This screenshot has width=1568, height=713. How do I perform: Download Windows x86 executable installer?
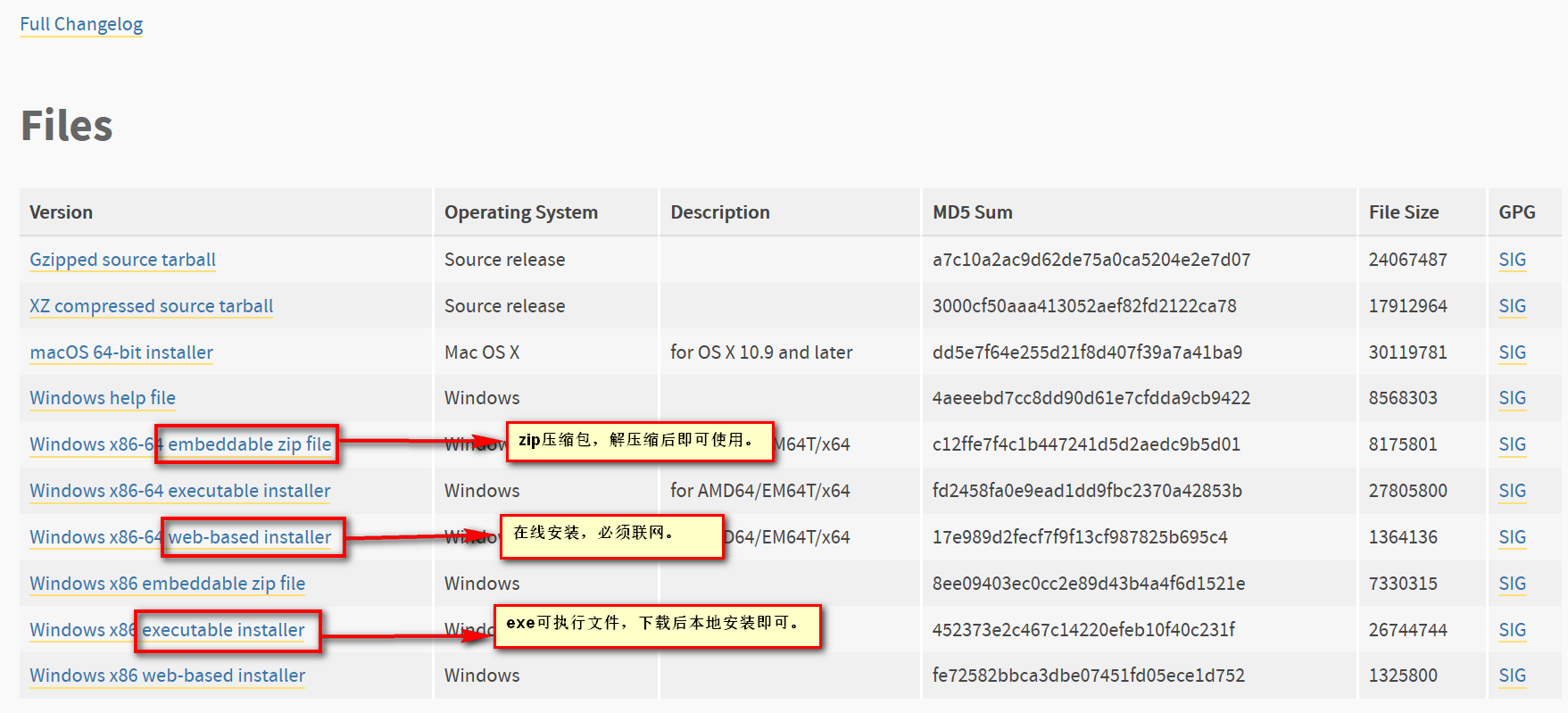coord(167,630)
